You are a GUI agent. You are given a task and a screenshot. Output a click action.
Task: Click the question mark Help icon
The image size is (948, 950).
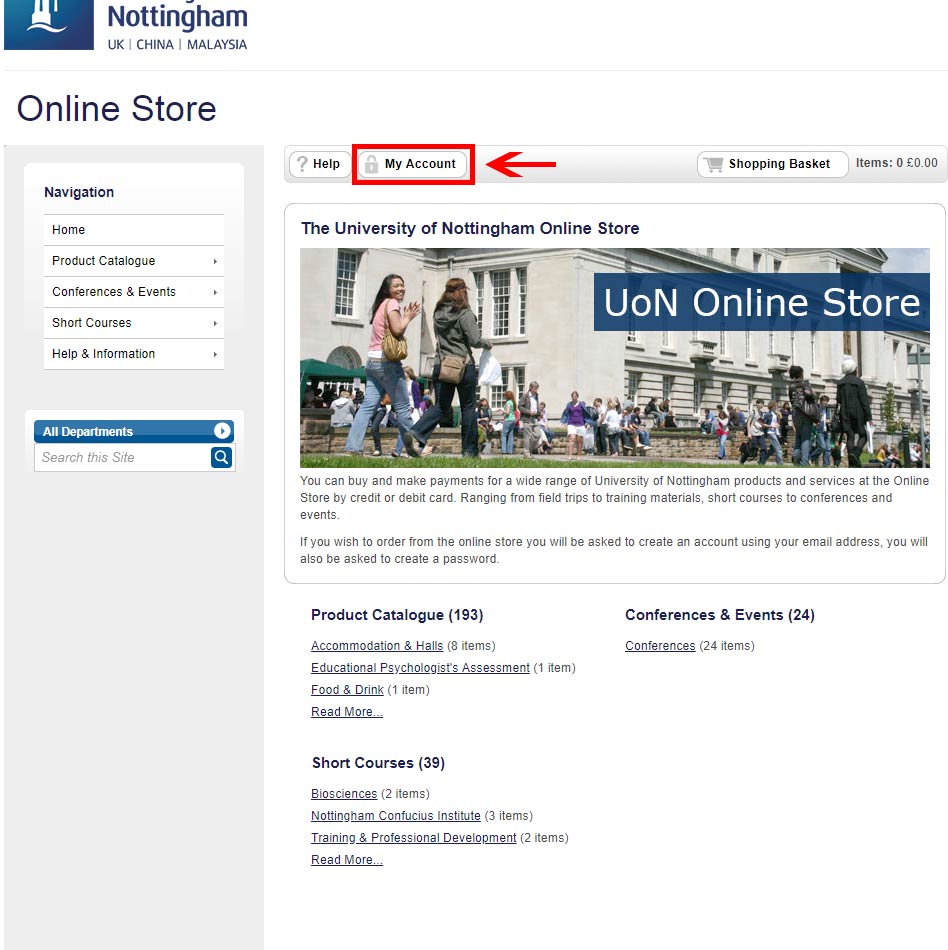point(302,164)
